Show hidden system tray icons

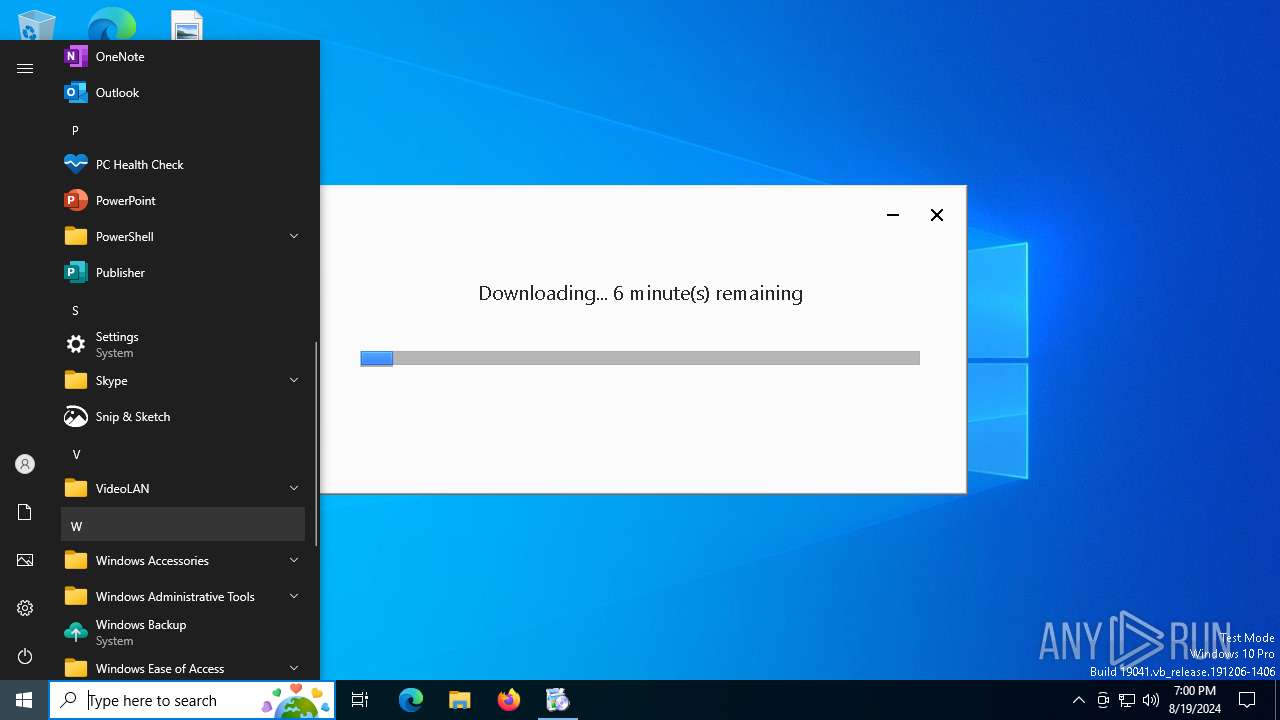pos(1078,700)
